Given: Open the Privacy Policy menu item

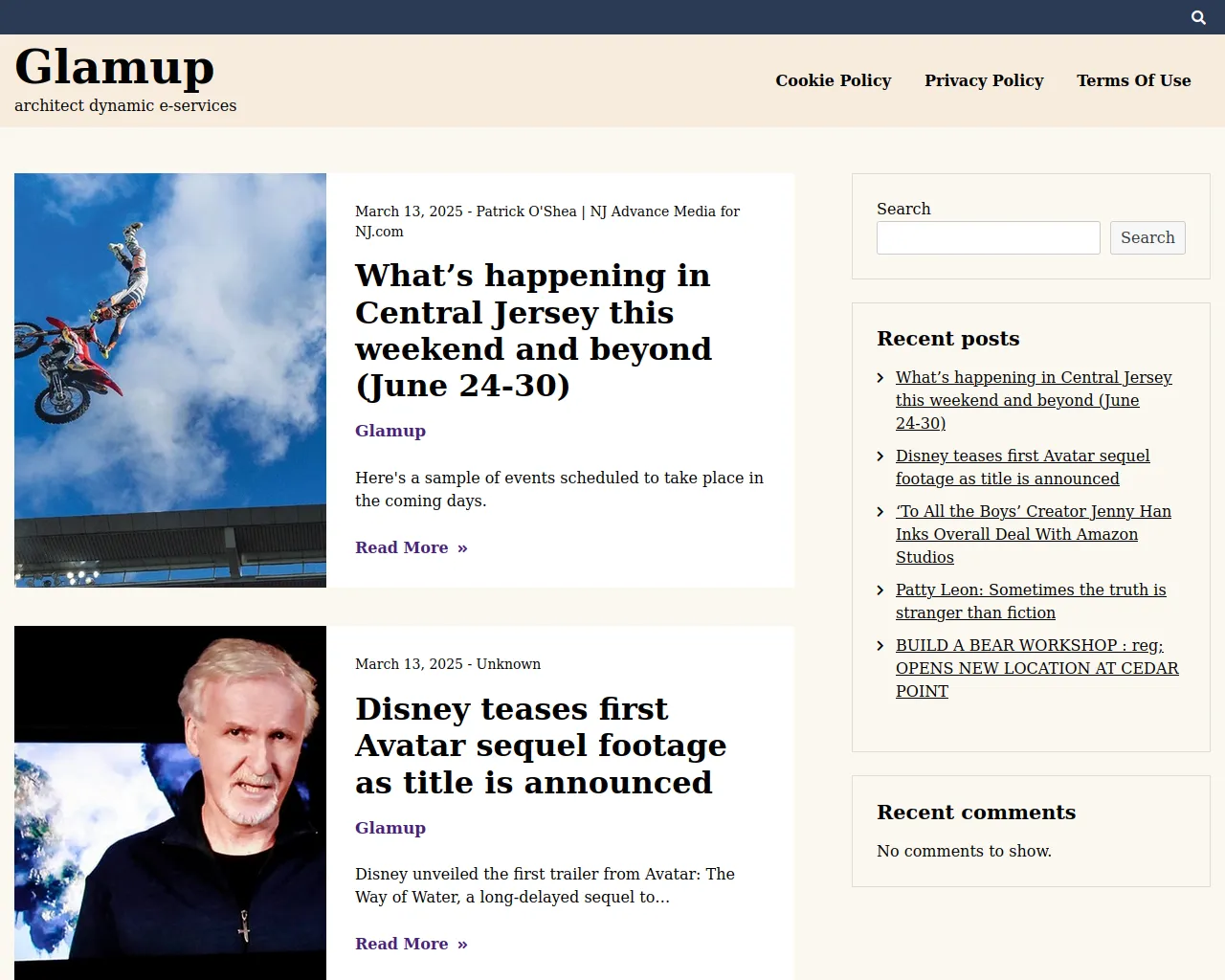Looking at the screenshot, I should point(984,80).
